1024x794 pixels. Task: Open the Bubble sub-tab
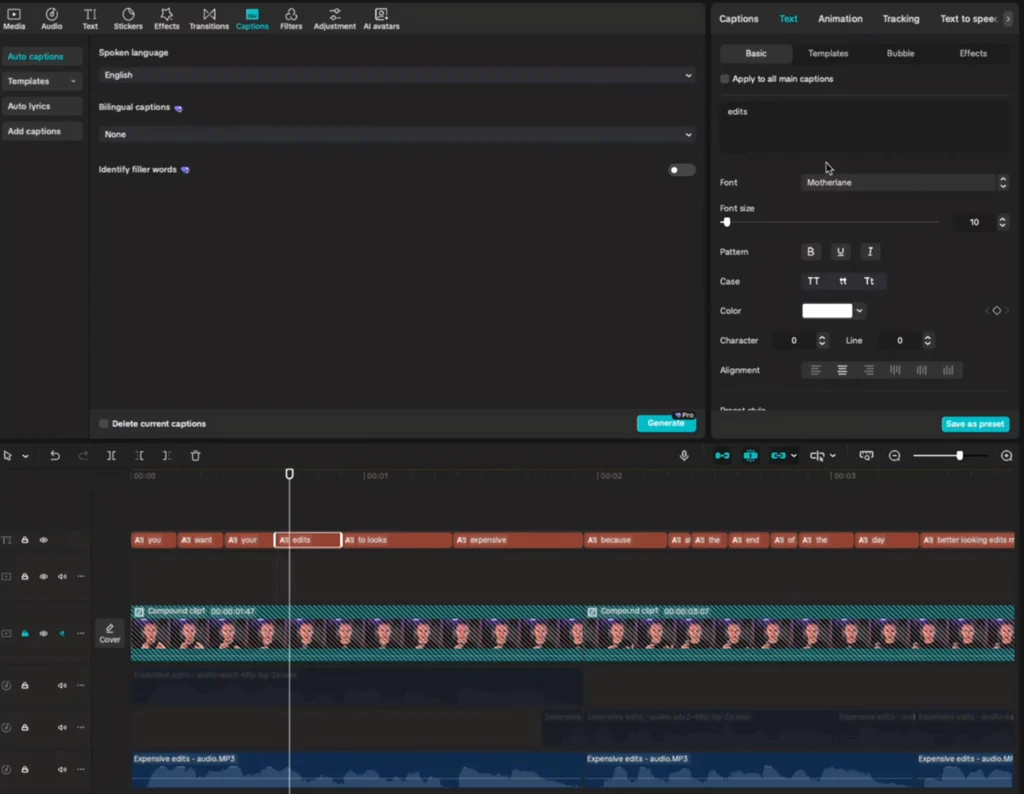coord(900,54)
